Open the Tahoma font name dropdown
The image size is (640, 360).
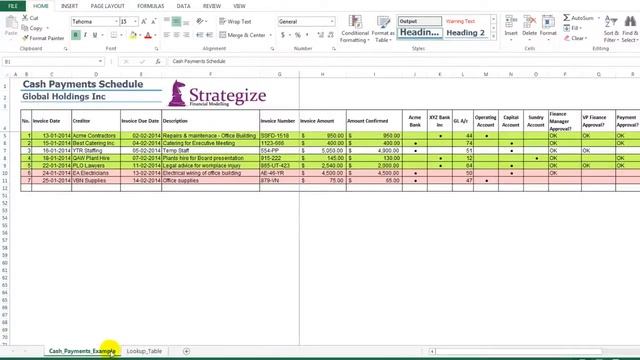[x=116, y=21]
